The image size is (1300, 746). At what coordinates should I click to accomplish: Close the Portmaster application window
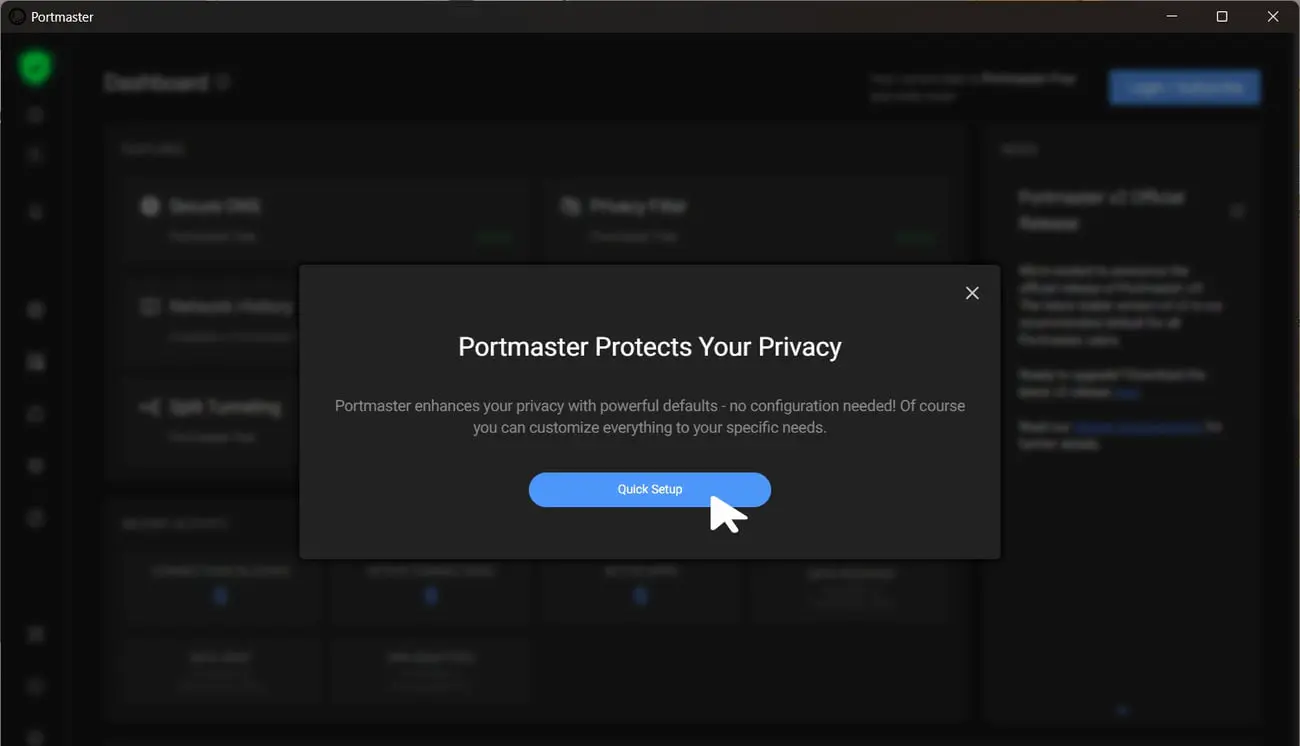(x=1273, y=17)
